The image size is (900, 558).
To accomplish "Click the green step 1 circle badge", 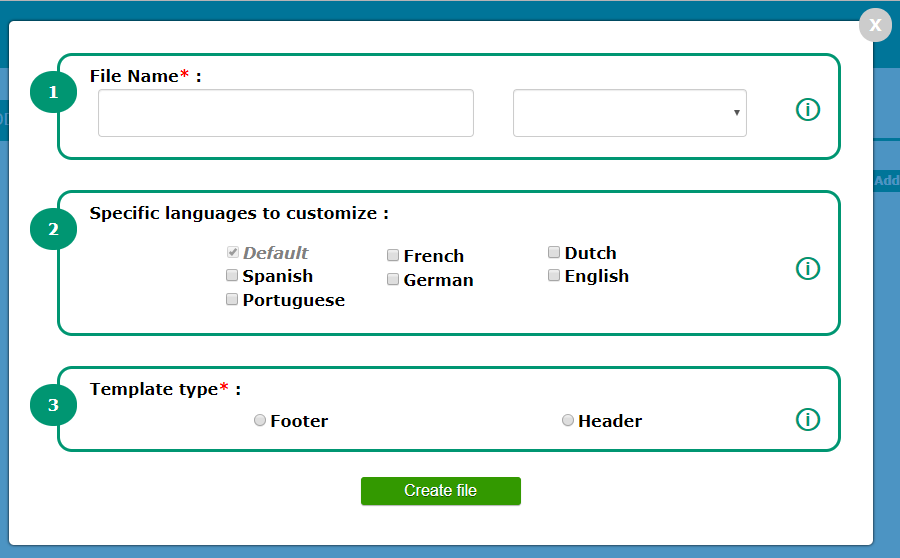I will click(53, 93).
